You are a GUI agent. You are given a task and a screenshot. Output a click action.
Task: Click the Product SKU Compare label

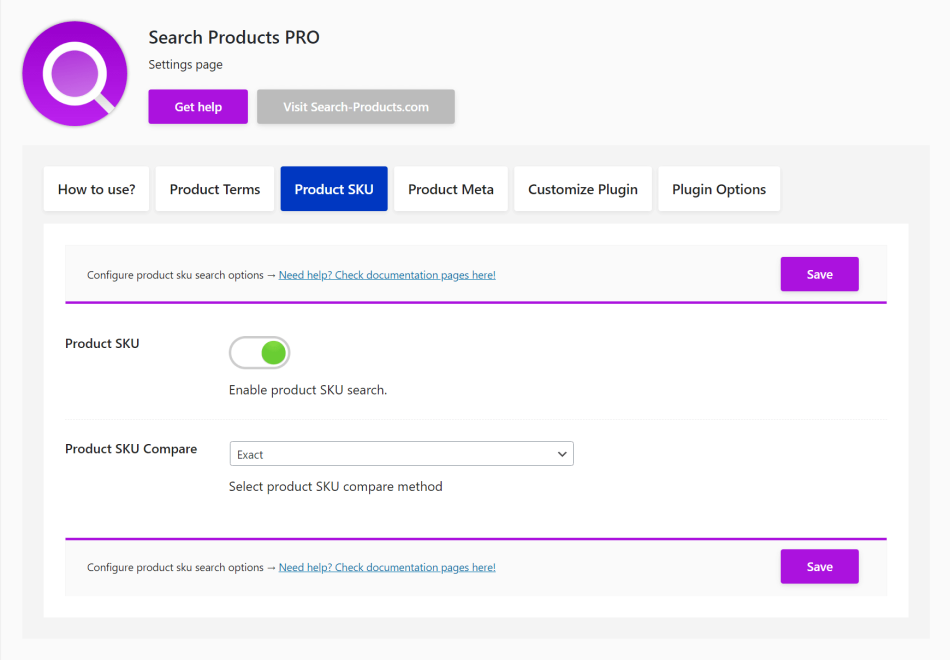[131, 449]
